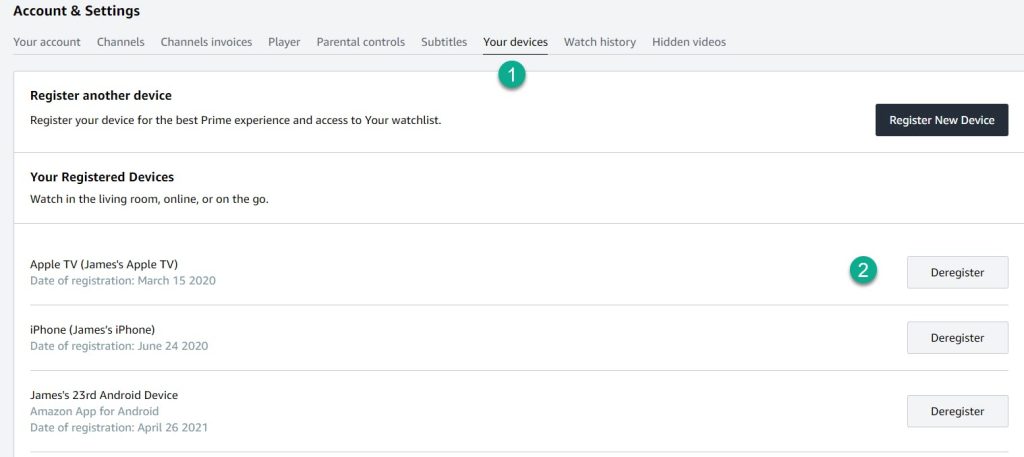Screen dimensions: 1024x457
Task: Click the Amazon App for Android text
Action: tap(94, 411)
